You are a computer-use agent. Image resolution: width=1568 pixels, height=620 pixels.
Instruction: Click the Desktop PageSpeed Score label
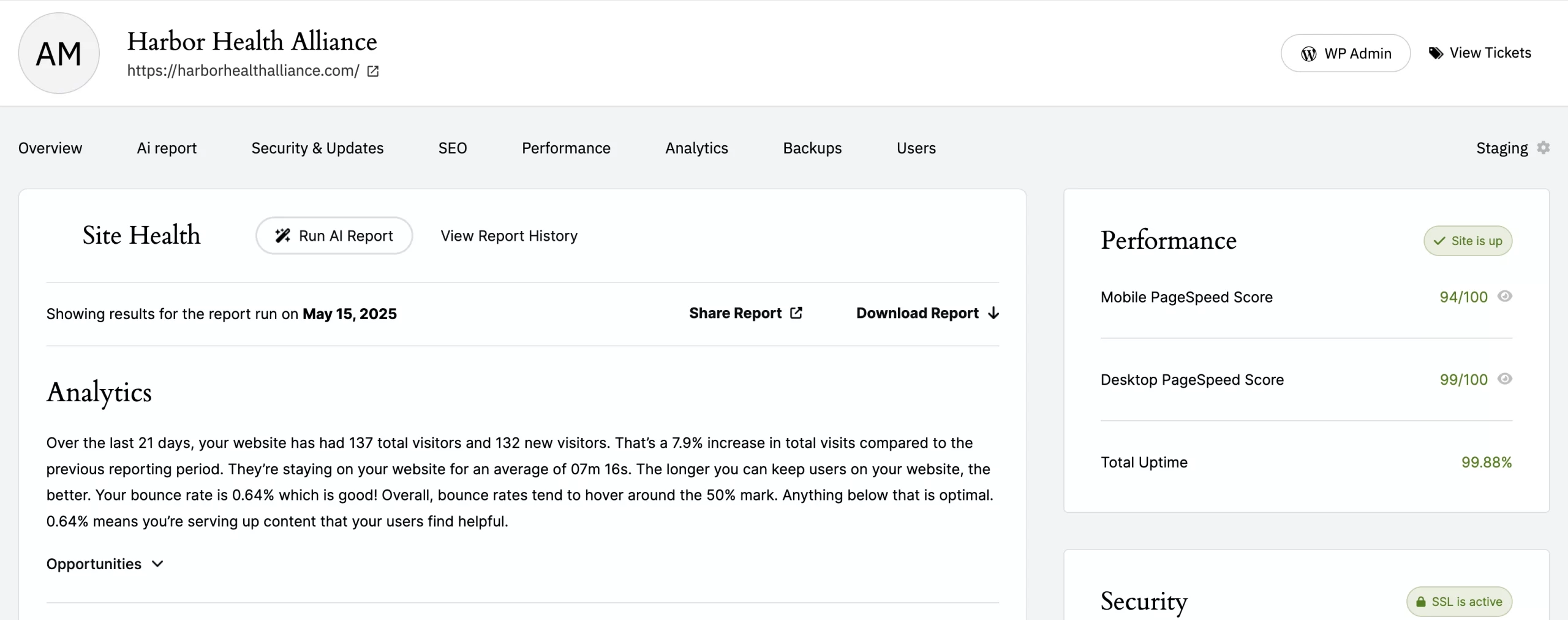click(x=1192, y=380)
